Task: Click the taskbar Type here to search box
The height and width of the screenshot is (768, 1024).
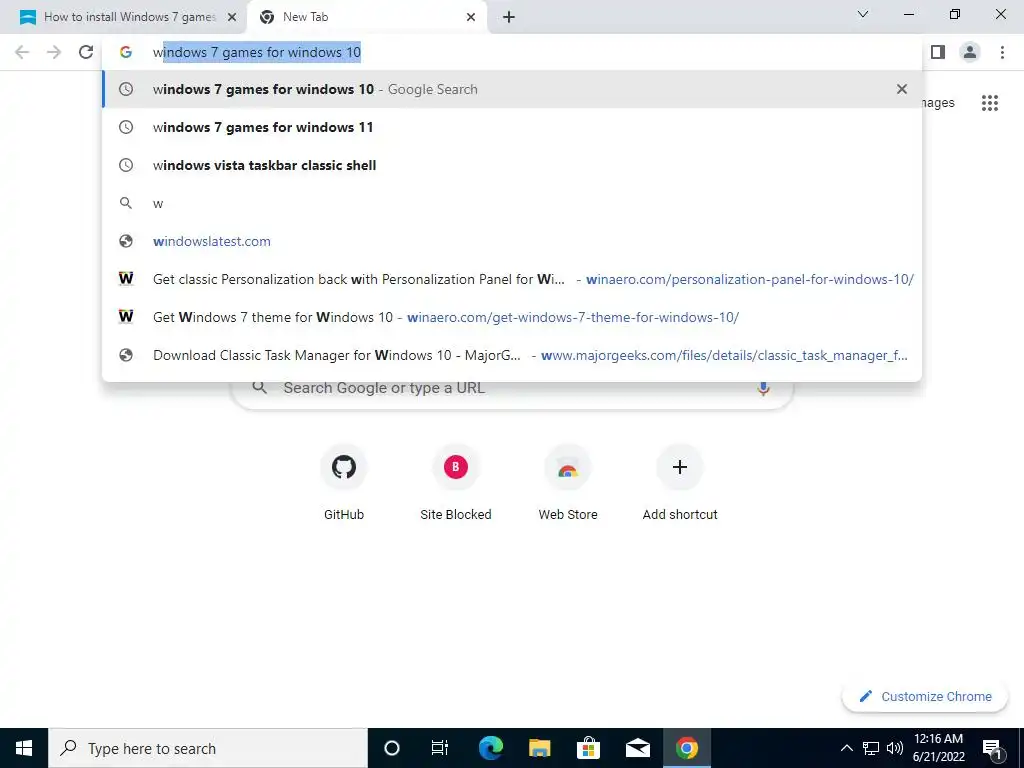Action: click(208, 748)
